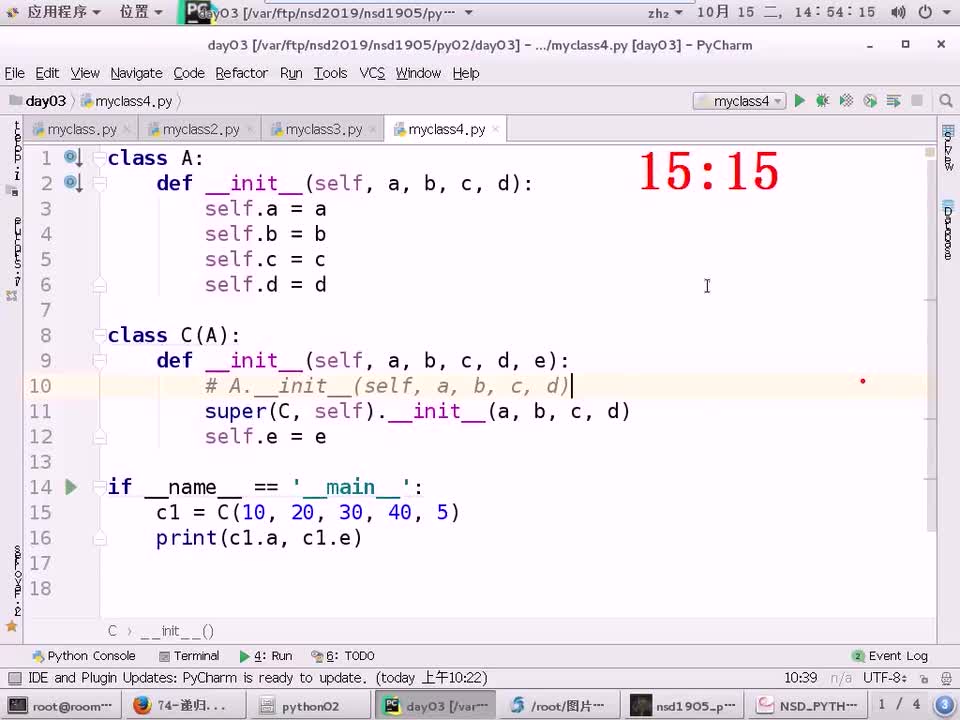
Task: Click the tool window toggle icon in status bar
Action: [15, 678]
